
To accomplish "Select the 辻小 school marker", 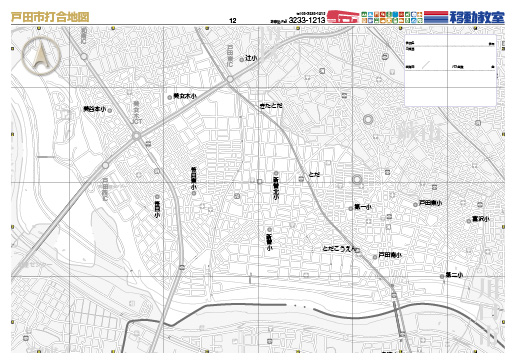I will coord(242,60).
